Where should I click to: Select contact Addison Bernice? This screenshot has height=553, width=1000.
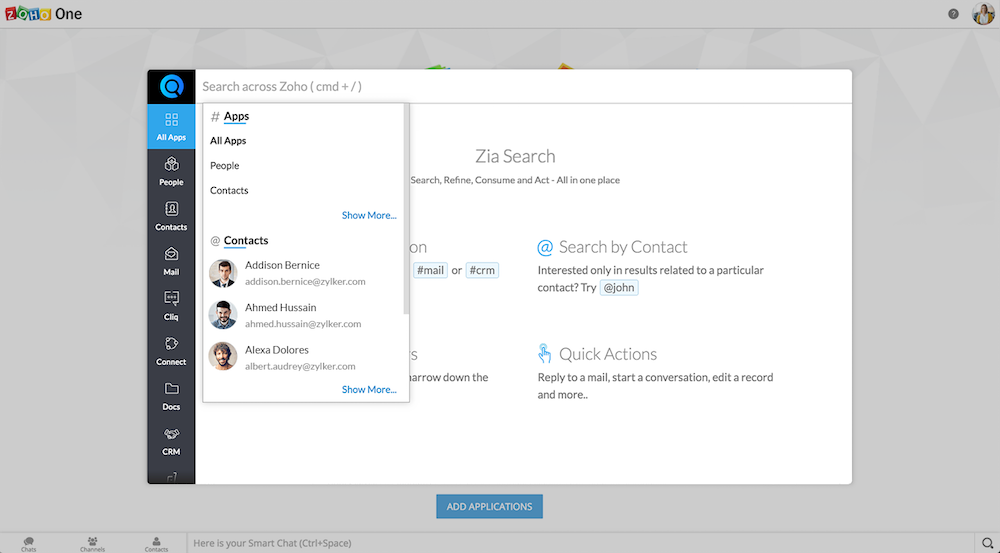coord(282,272)
